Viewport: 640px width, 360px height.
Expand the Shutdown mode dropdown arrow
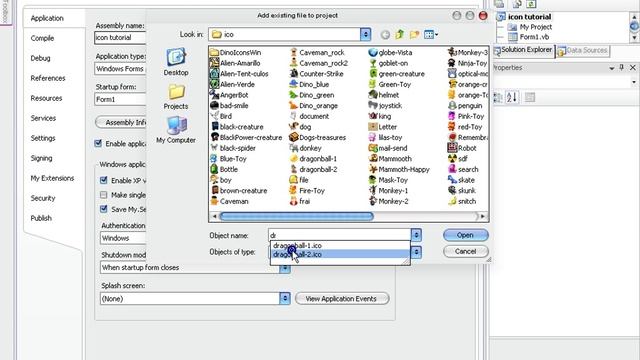click(x=285, y=268)
